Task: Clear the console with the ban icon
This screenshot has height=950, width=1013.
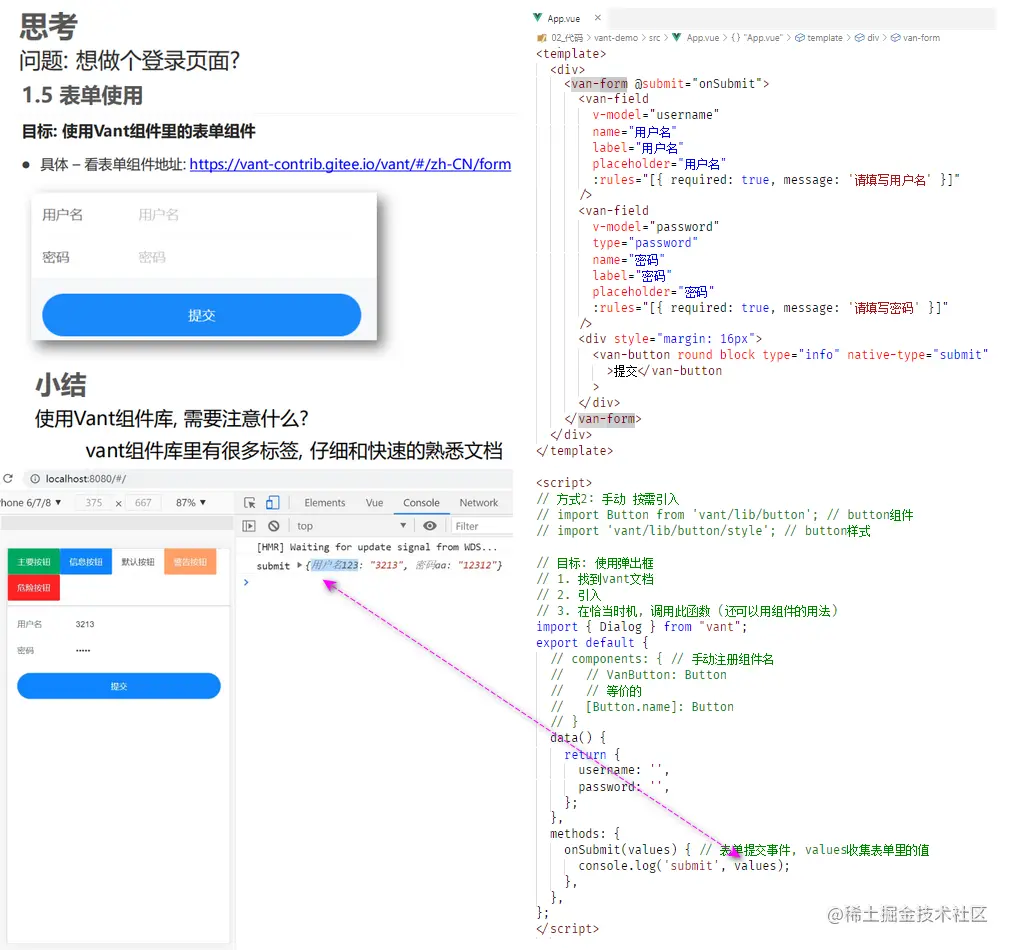Action: (x=274, y=526)
